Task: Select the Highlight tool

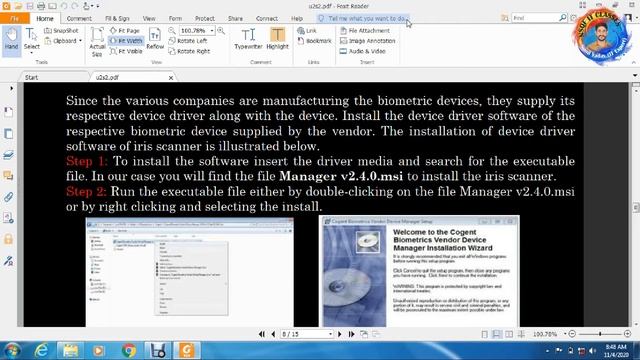Action: (x=278, y=39)
